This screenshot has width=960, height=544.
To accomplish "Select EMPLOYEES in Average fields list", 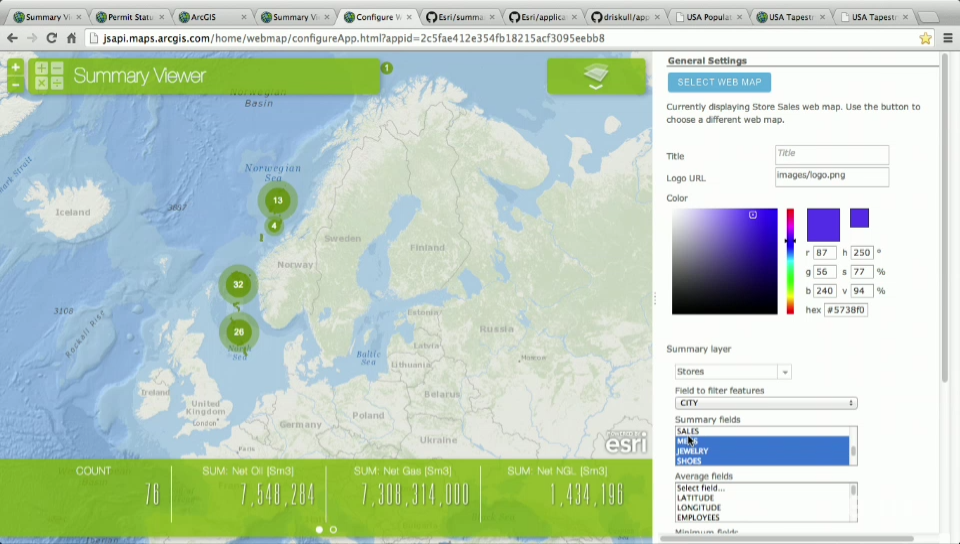I will [x=762, y=518].
